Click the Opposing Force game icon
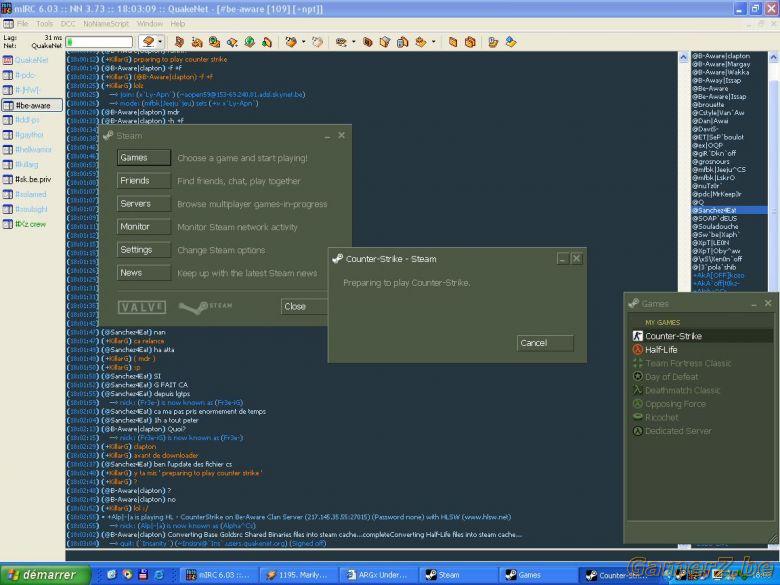Image resolution: width=780 pixels, height=585 pixels. coord(637,404)
